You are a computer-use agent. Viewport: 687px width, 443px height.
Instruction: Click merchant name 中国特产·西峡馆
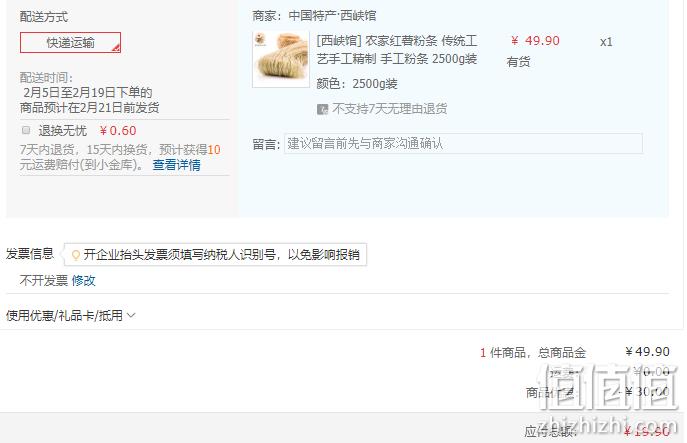332,16
